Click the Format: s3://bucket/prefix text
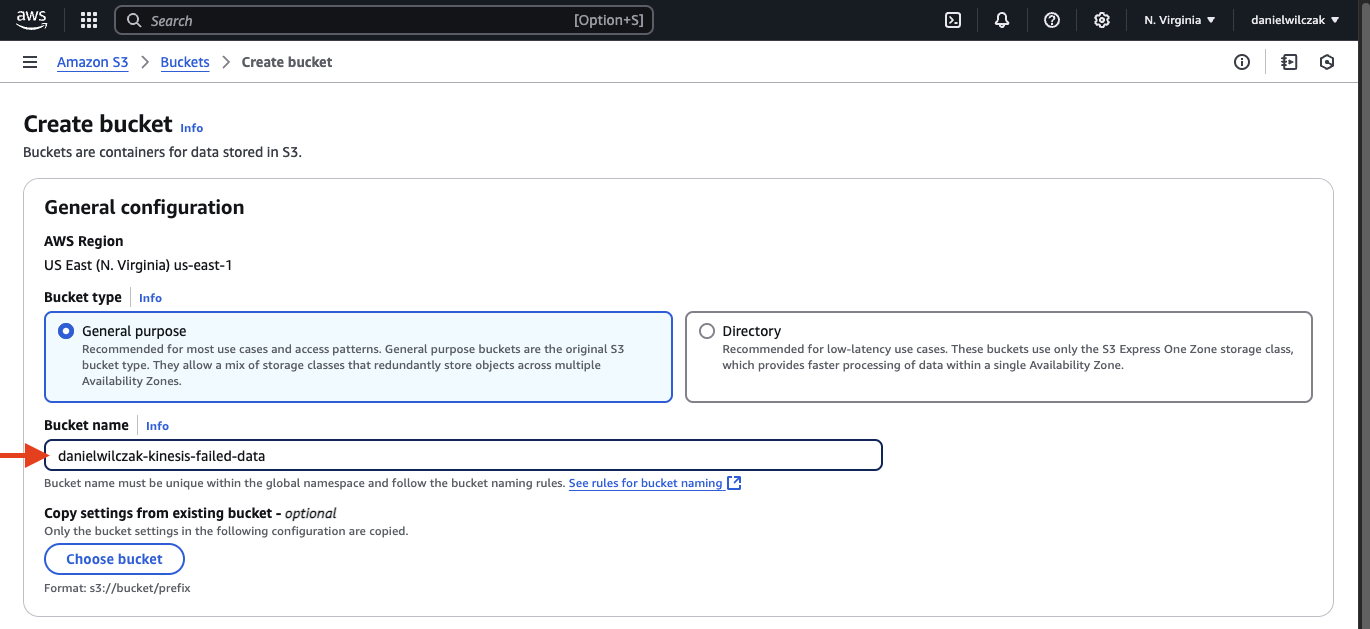The height and width of the screenshot is (629, 1370). (117, 588)
